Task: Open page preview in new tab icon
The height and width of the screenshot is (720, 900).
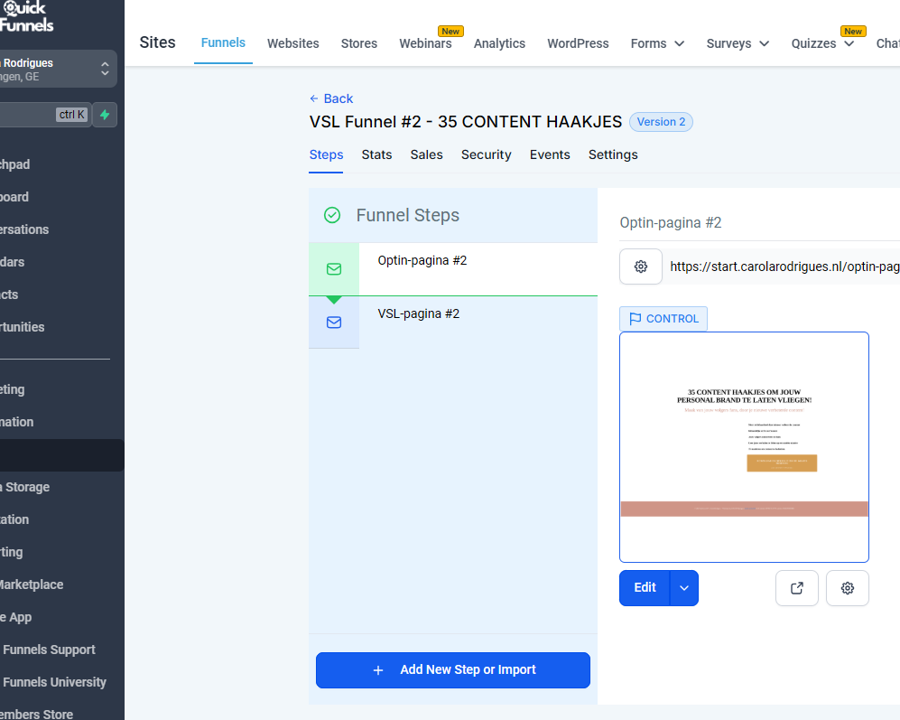Action: tap(797, 588)
